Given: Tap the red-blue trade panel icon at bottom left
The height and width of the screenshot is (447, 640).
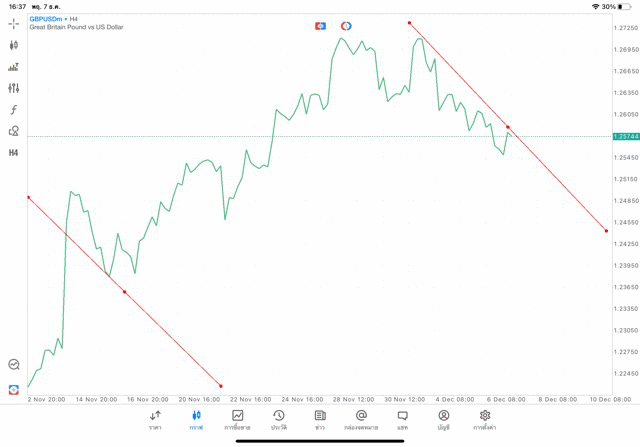Looking at the screenshot, I should tap(14, 389).
